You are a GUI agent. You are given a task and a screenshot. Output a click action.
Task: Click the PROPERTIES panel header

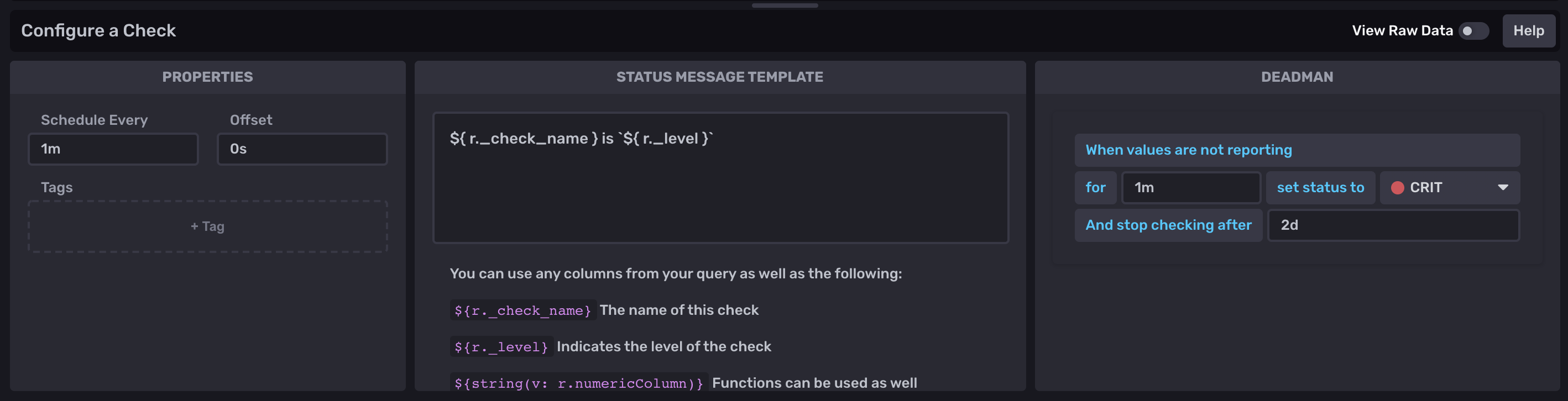pyautogui.click(x=207, y=77)
